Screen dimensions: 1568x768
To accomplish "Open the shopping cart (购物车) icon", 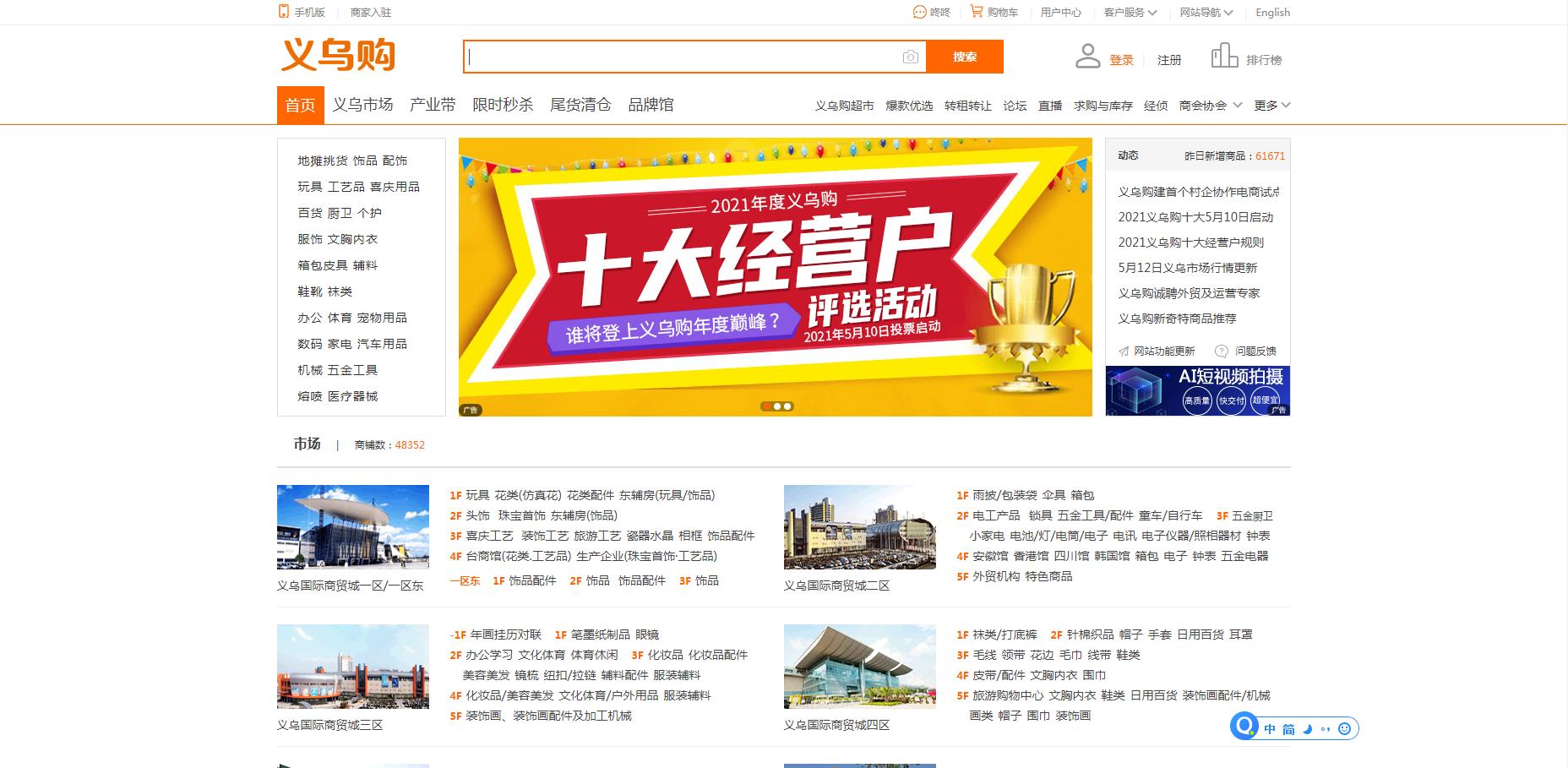I will click(977, 12).
